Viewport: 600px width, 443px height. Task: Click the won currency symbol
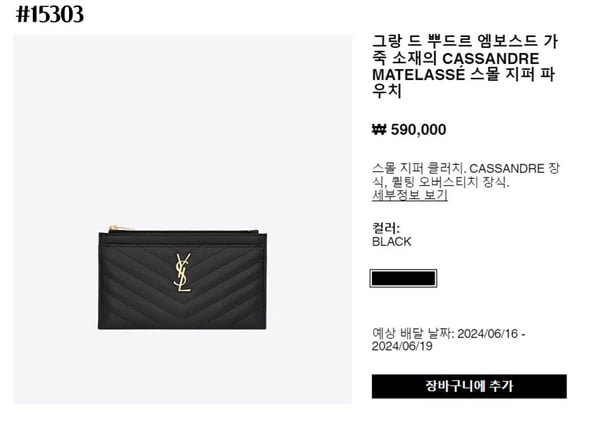pyautogui.click(x=379, y=129)
